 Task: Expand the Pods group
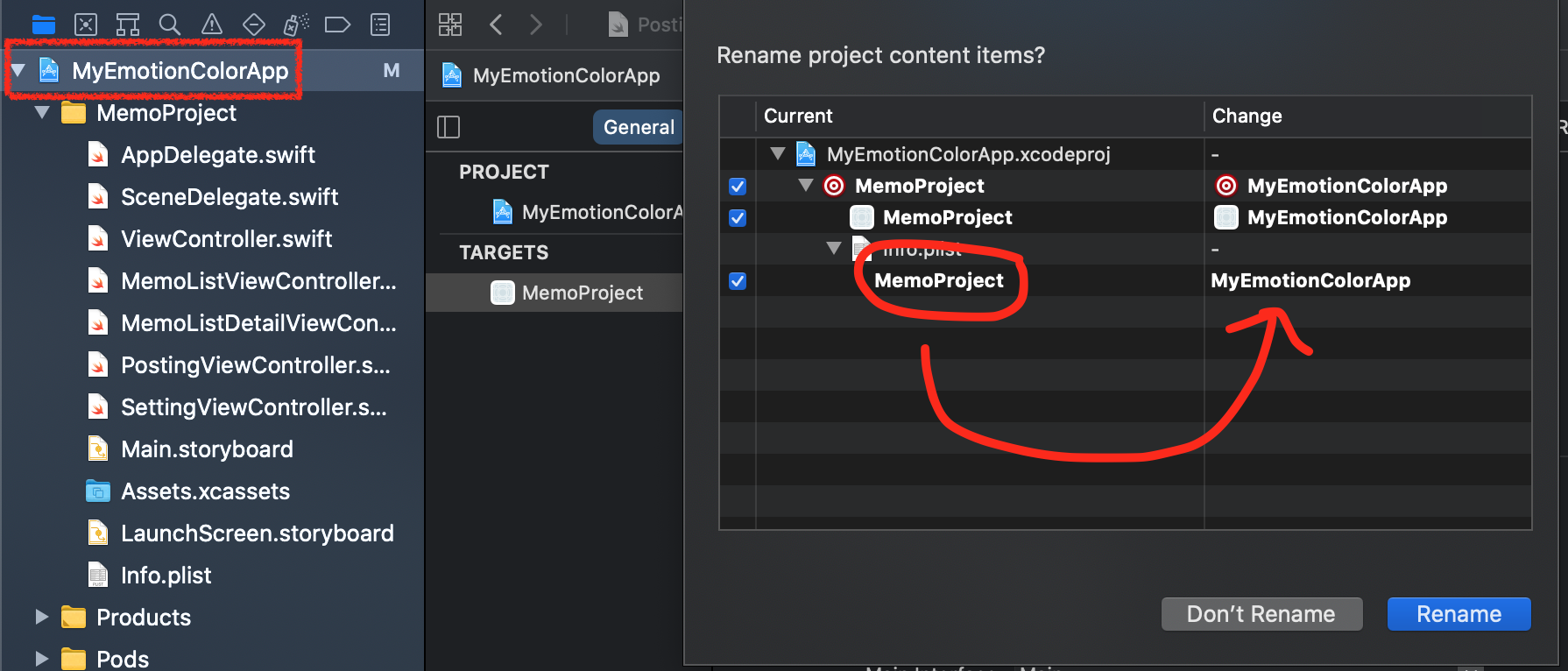[x=41, y=659]
